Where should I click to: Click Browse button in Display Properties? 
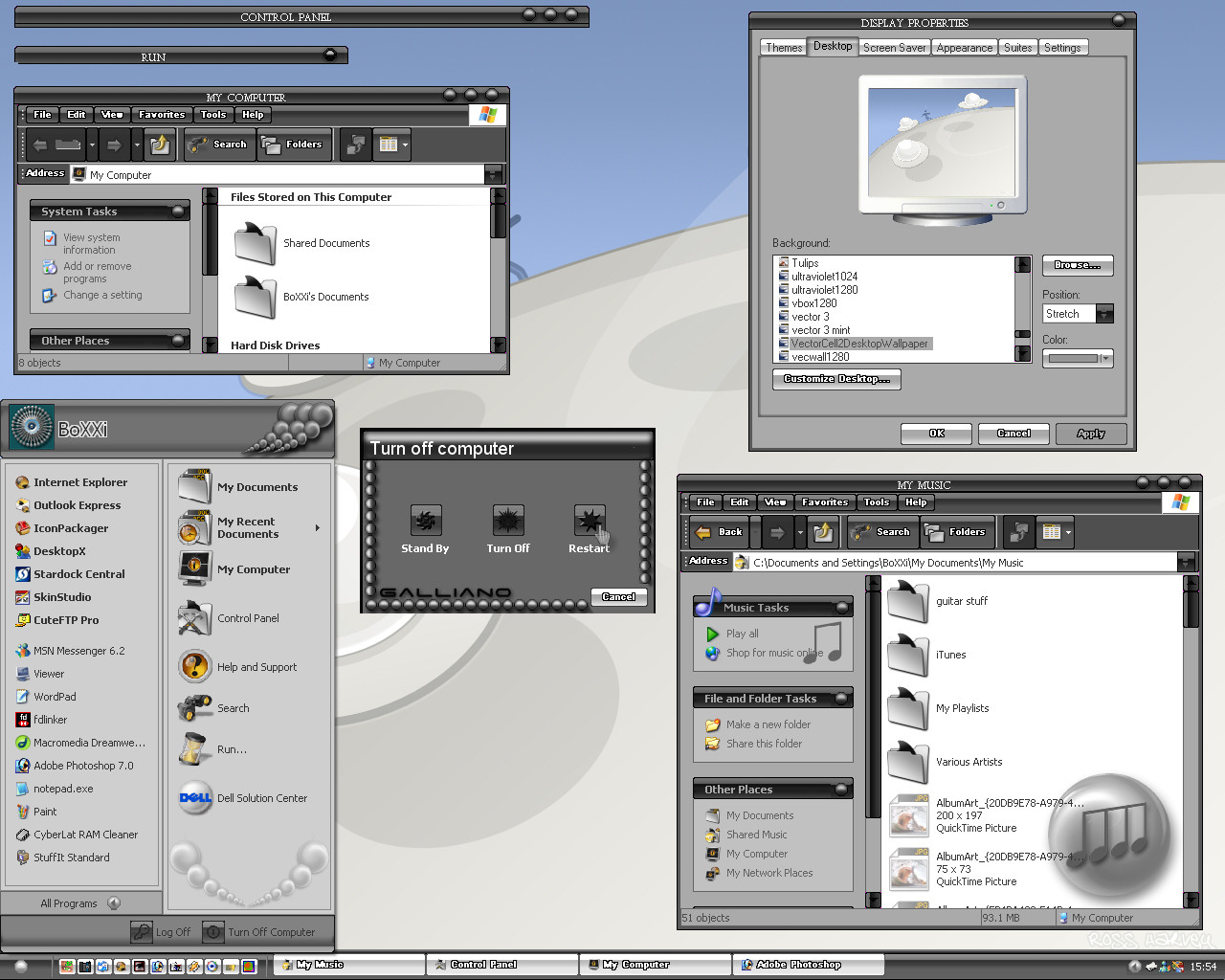[1078, 265]
